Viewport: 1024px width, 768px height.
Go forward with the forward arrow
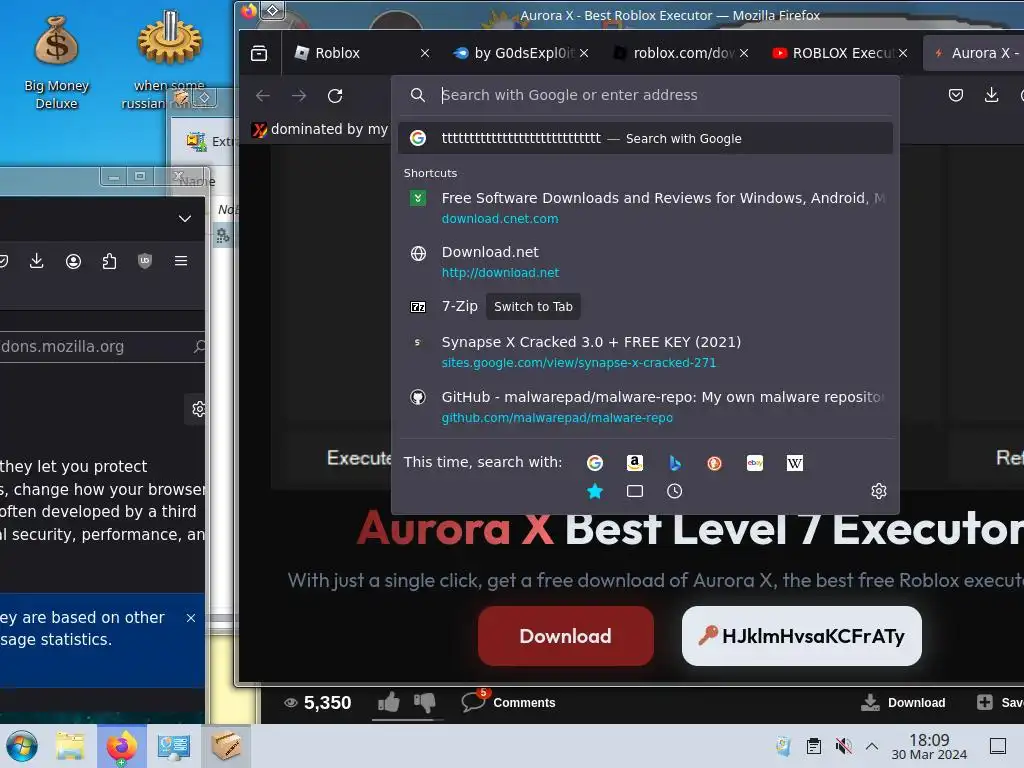tap(299, 96)
